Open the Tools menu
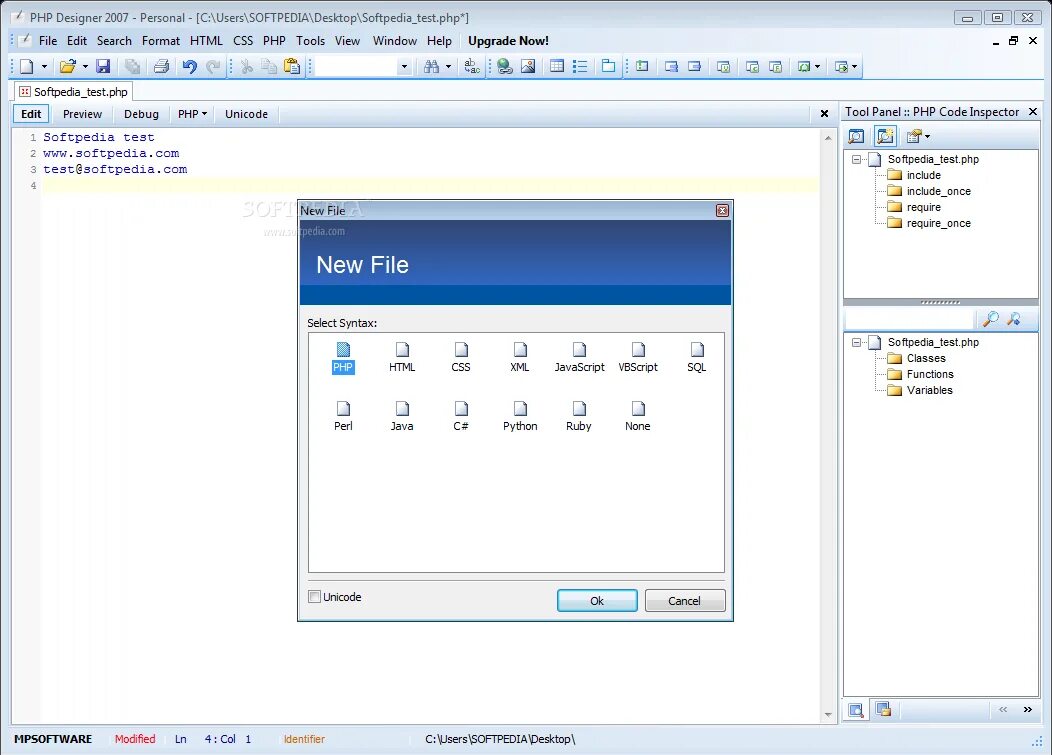1052x755 pixels. [x=311, y=41]
